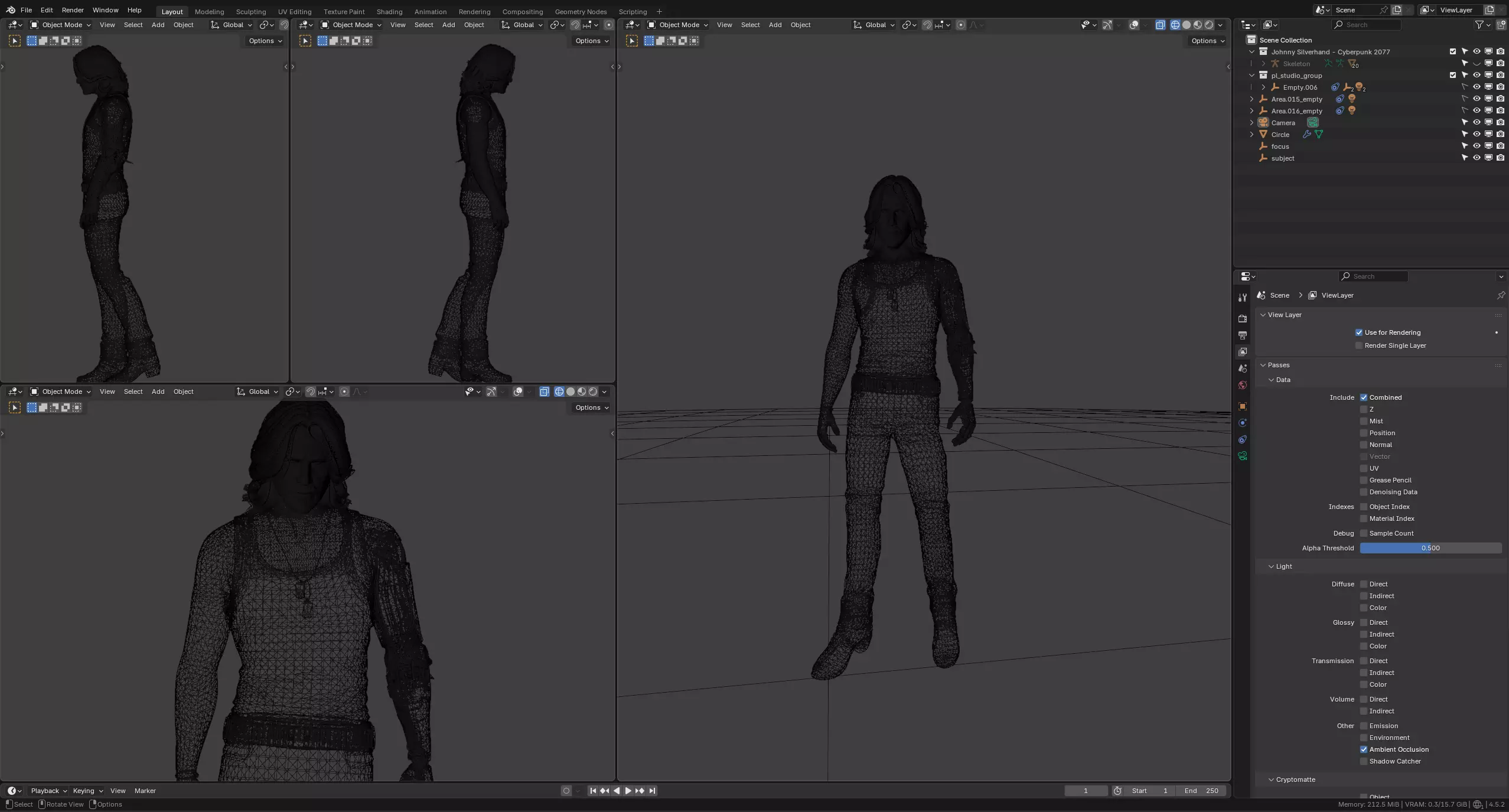Open Object Mode dropdown in large viewport
Image resolution: width=1509 pixels, height=812 pixels.
[x=677, y=25]
